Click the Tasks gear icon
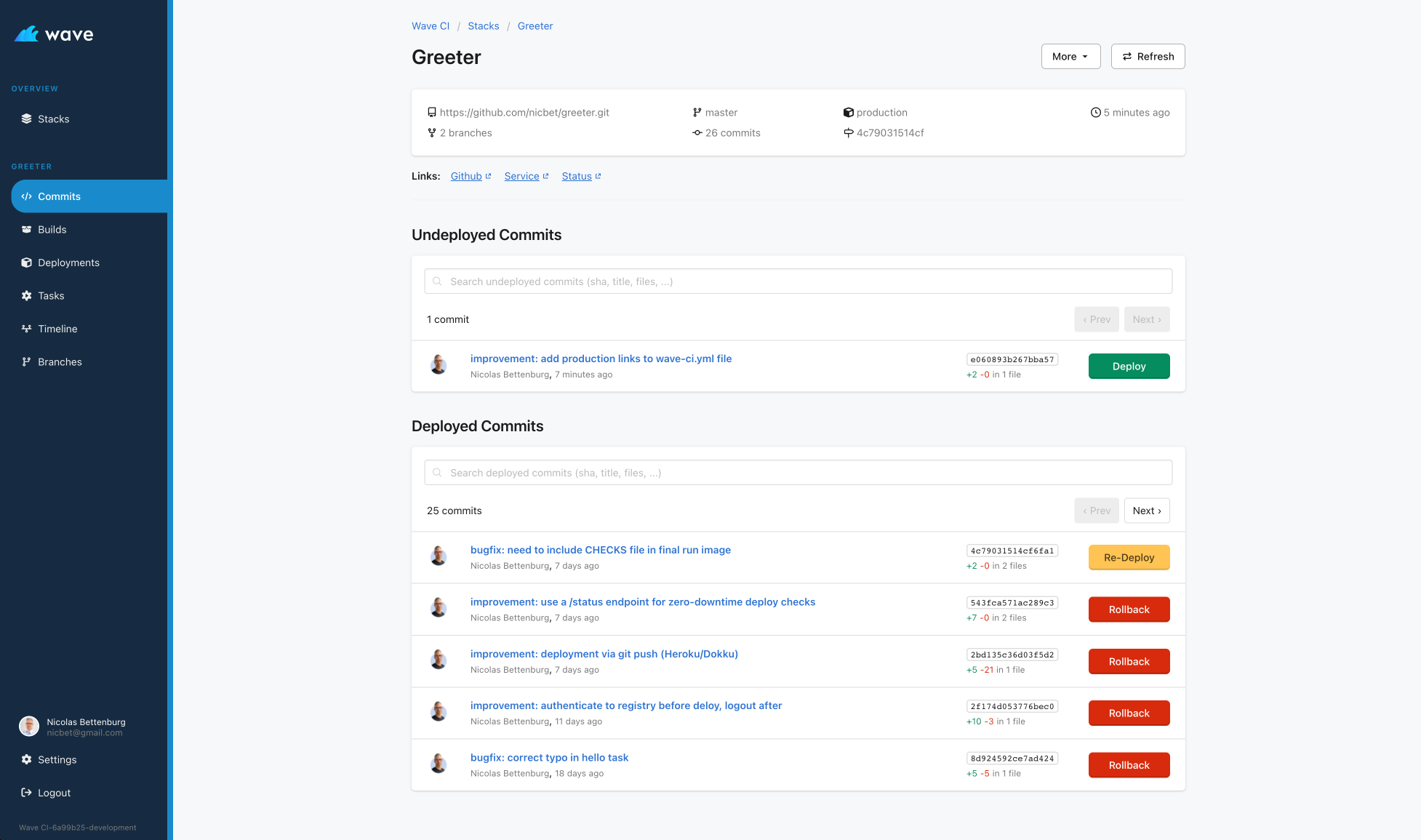 click(x=26, y=295)
